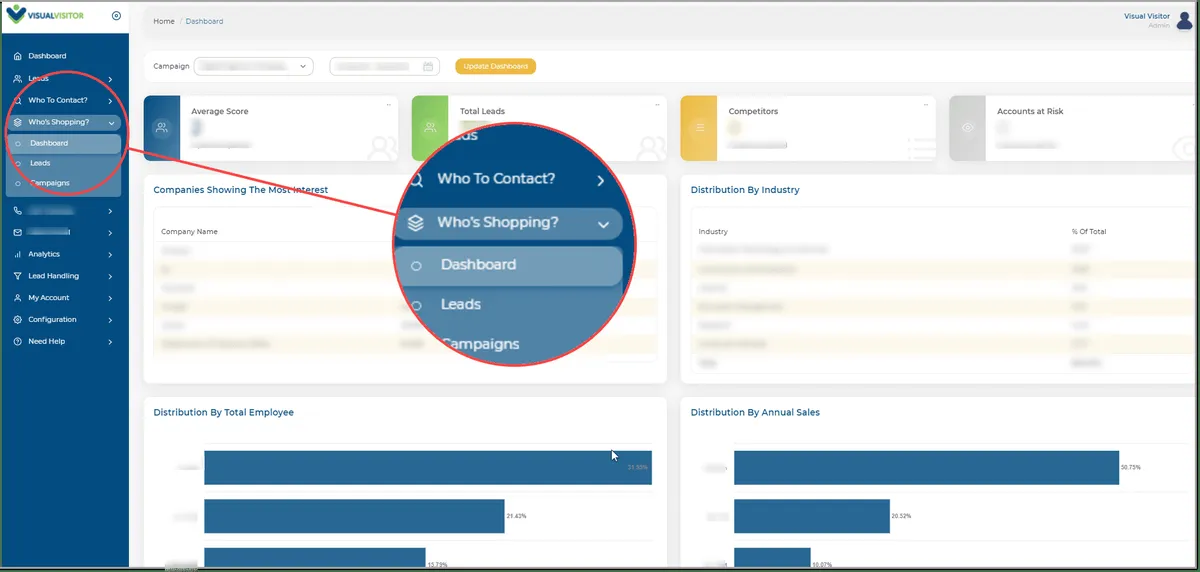Open the Campaign dropdown selector
This screenshot has width=1200, height=572.
click(252, 66)
